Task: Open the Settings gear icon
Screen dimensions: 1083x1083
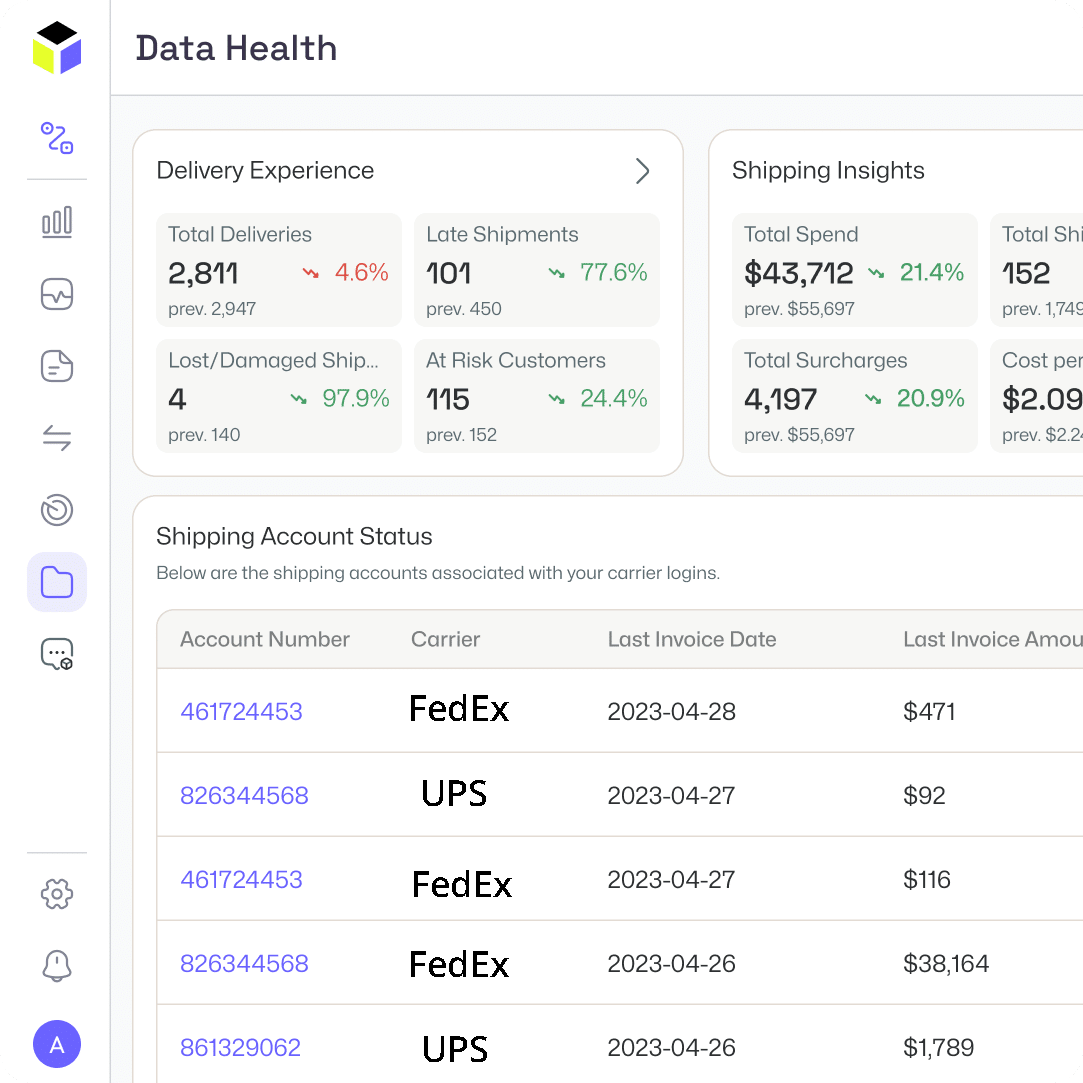Action: (x=57, y=894)
